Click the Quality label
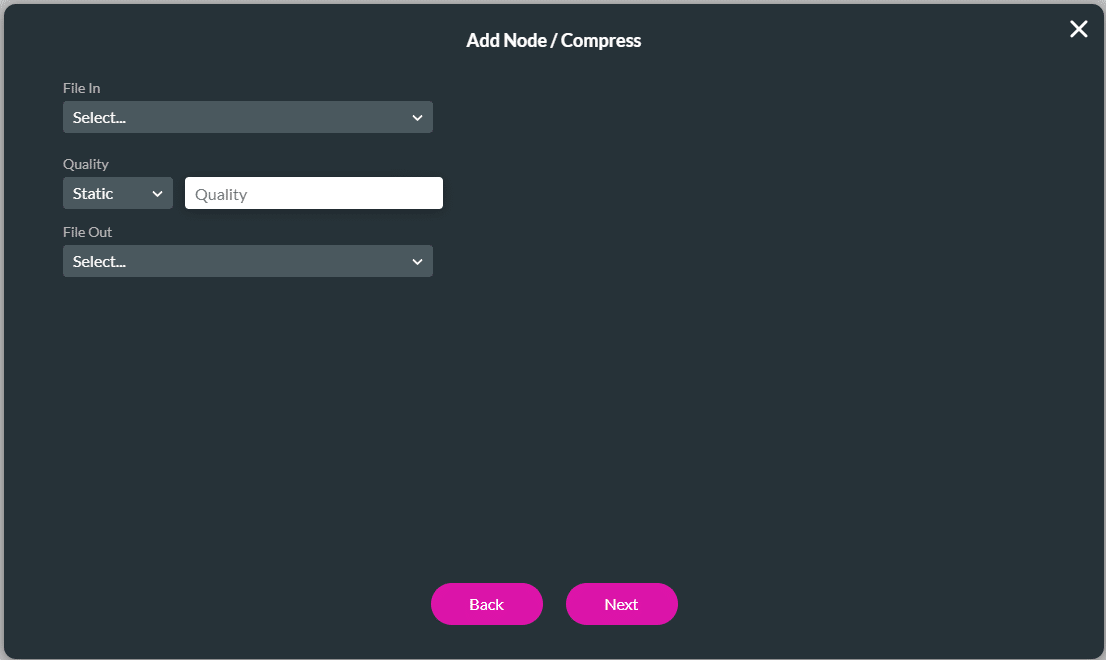Viewport: 1106px width, 660px height. (86, 164)
